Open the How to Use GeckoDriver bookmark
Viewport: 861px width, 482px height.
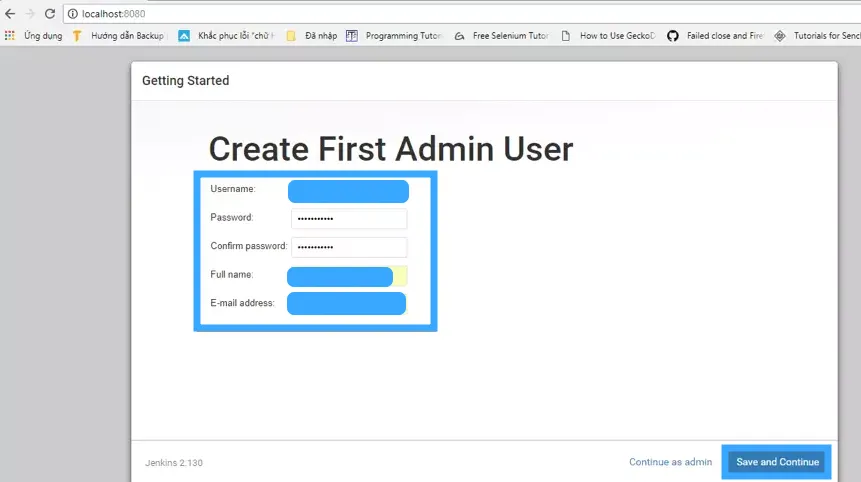click(x=608, y=36)
